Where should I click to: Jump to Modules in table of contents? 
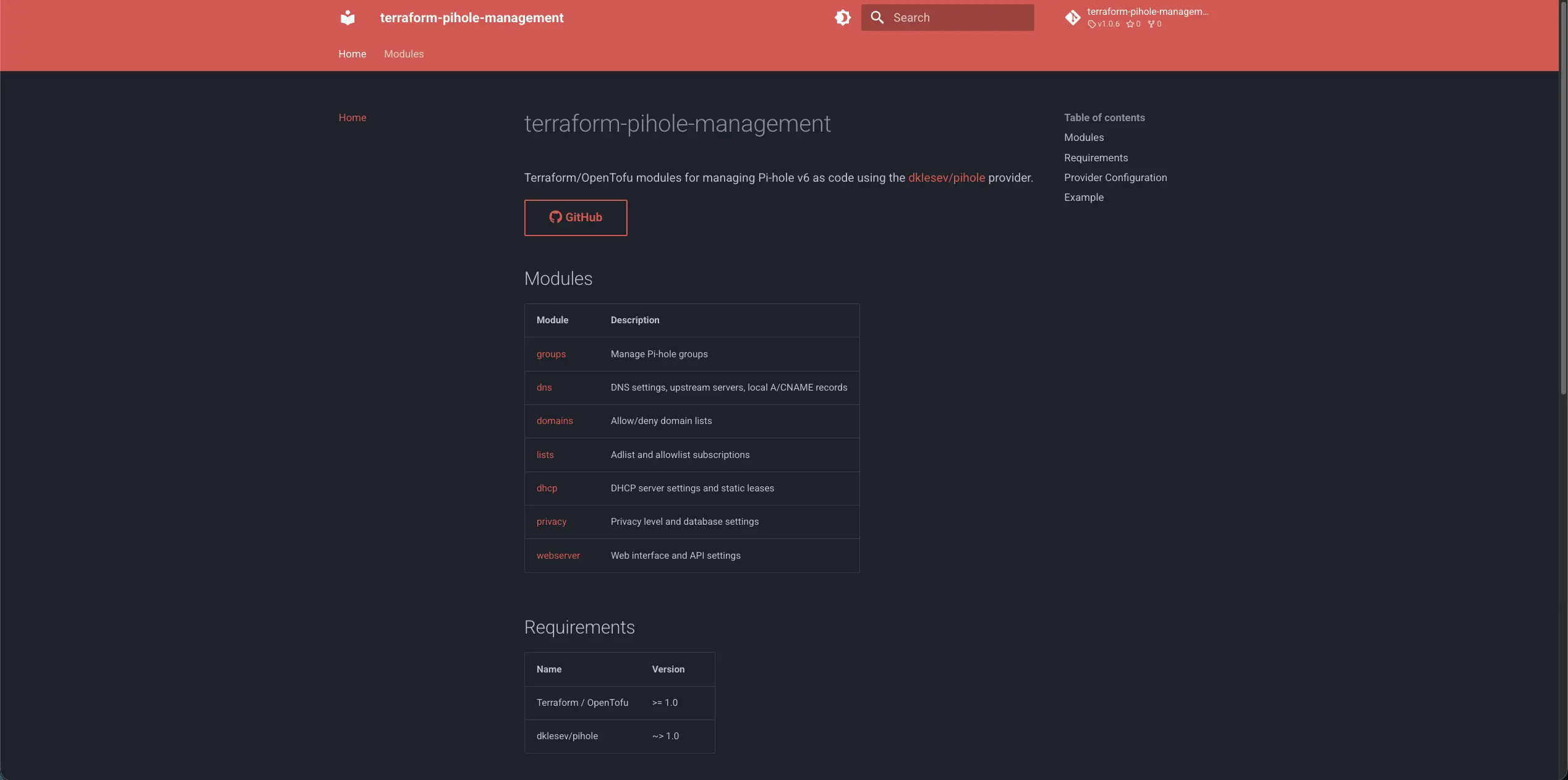point(1084,137)
